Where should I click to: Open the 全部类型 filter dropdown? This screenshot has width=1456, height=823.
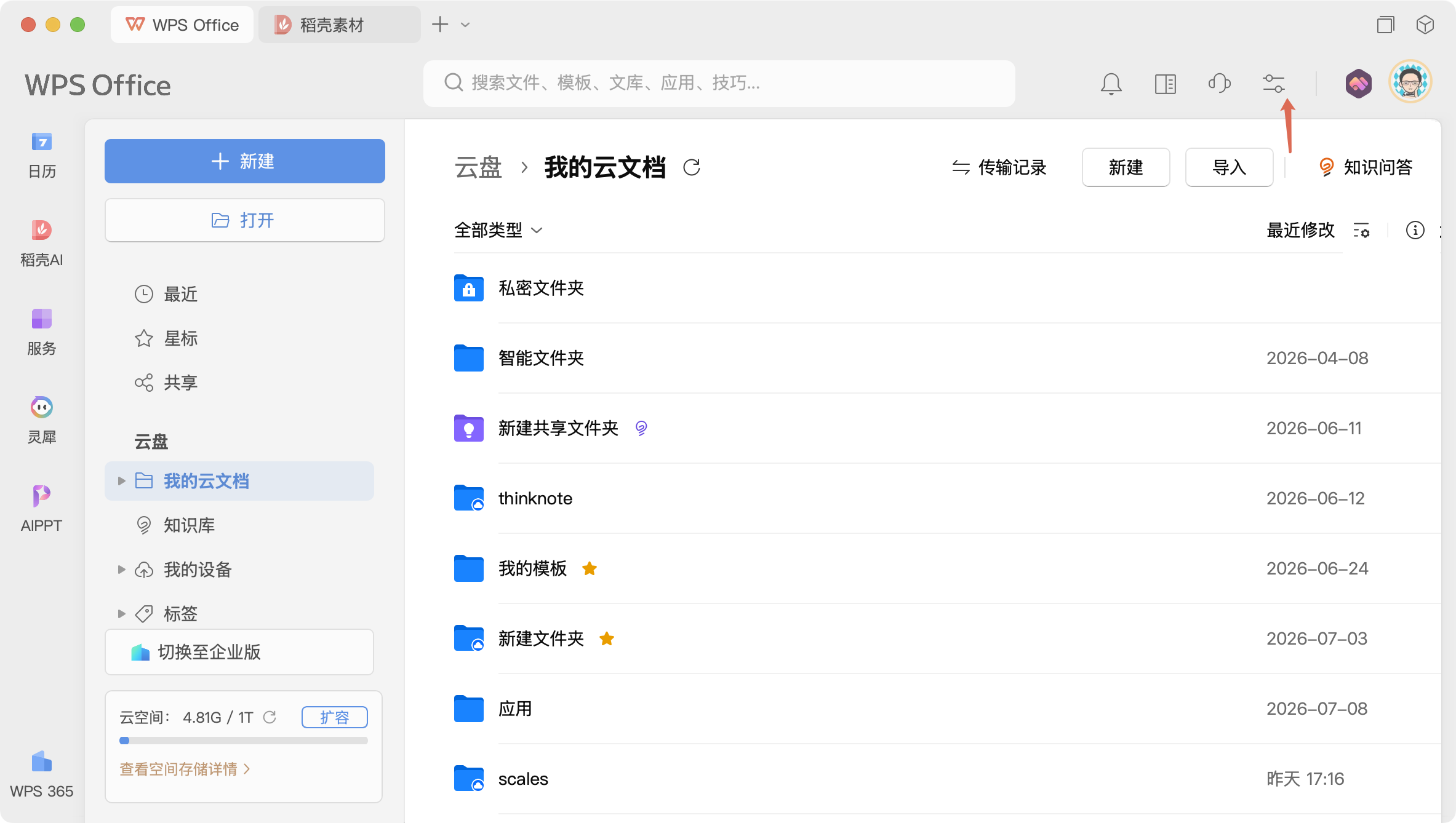click(498, 230)
